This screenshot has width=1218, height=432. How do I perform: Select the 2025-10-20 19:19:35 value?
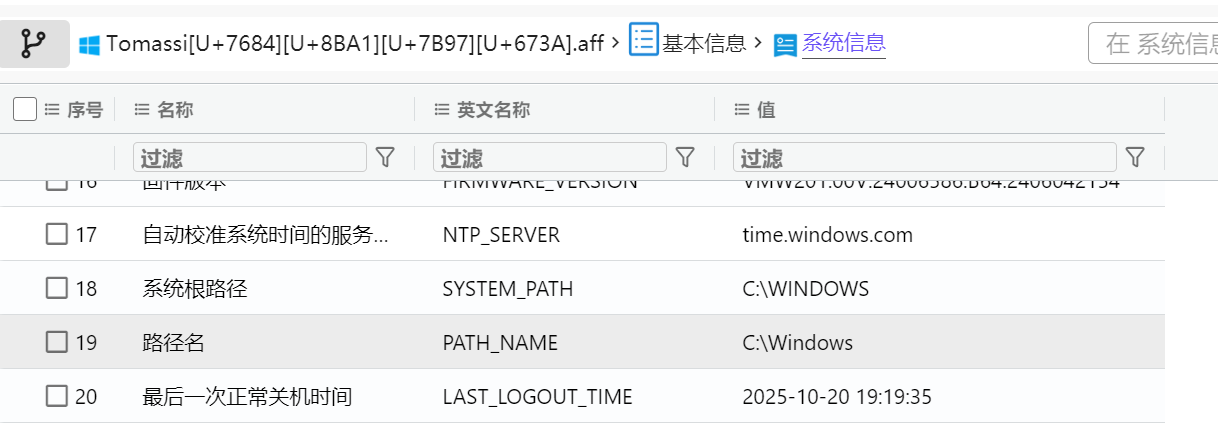coord(837,397)
